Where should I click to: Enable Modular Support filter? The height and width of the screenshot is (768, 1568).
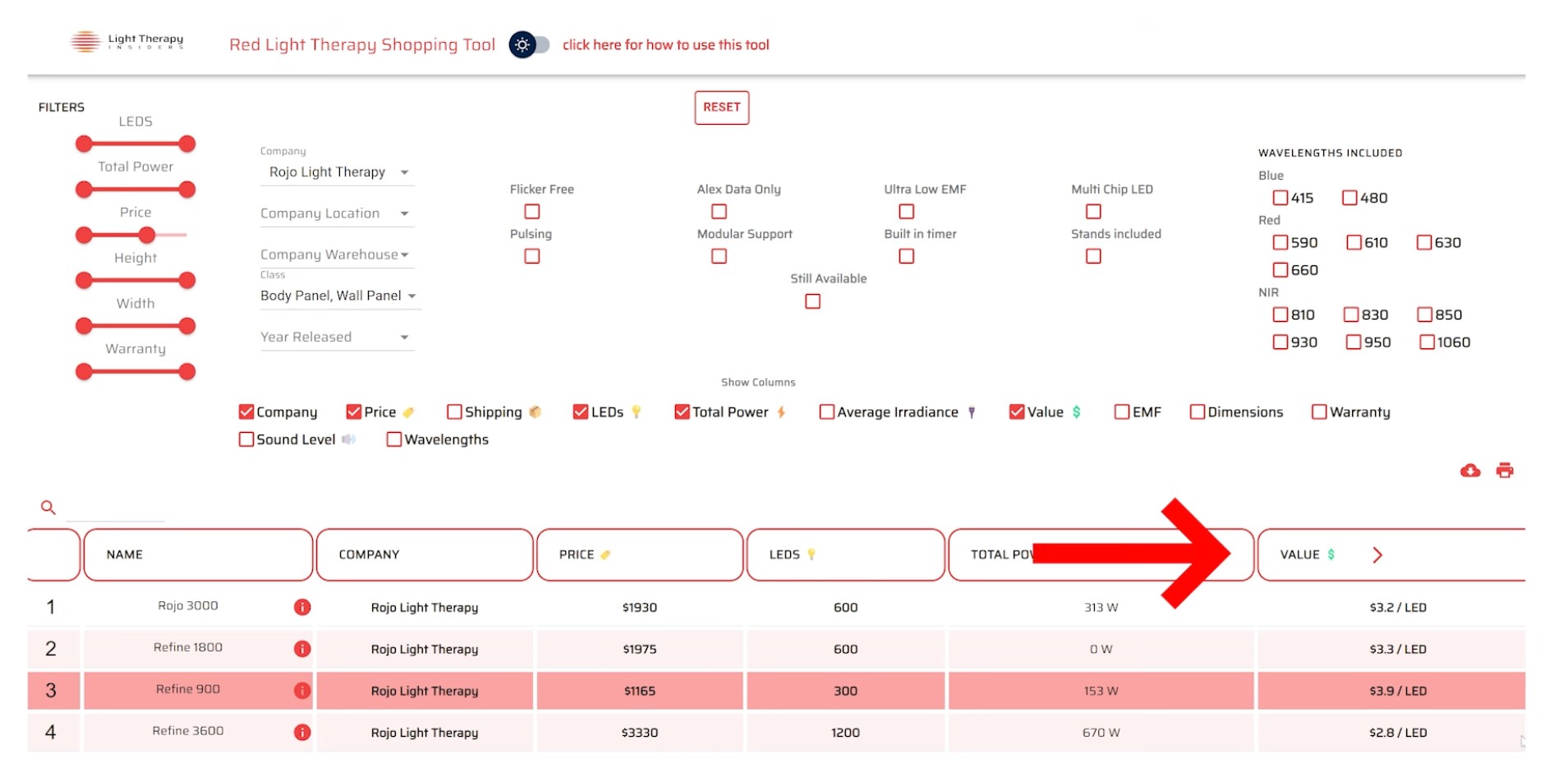point(720,256)
